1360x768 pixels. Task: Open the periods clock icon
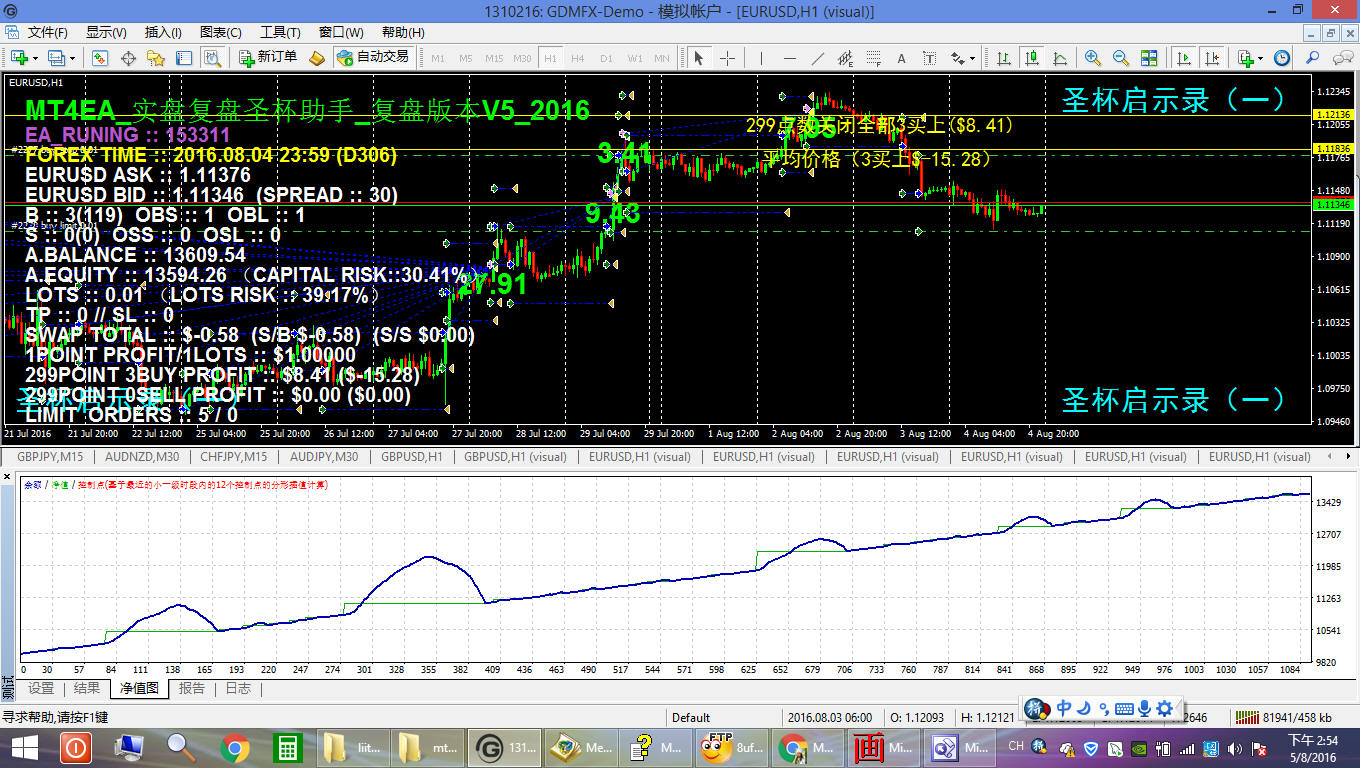point(1282,58)
